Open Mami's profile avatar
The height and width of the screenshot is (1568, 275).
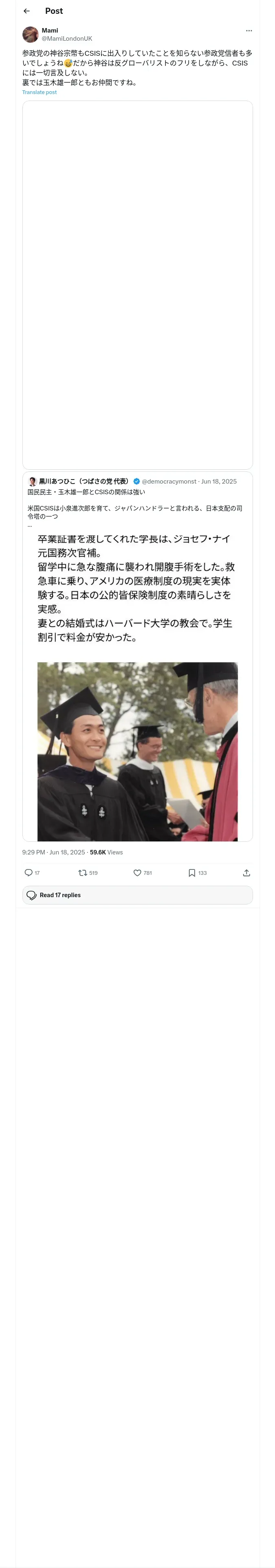pos(31,34)
